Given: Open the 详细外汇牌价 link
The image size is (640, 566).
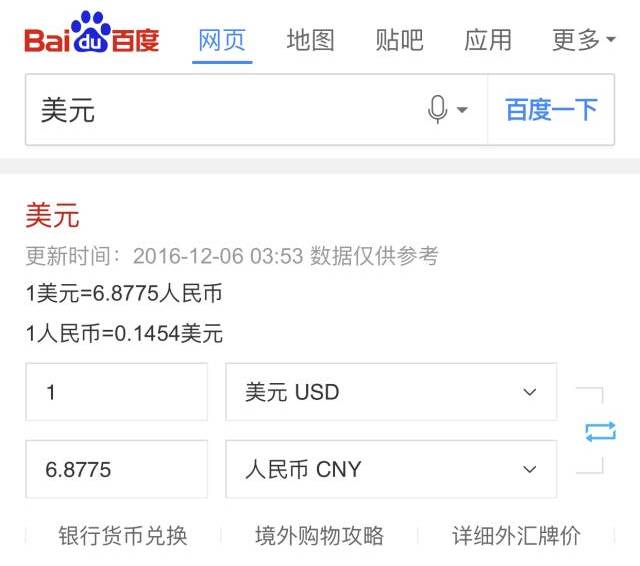Looking at the screenshot, I should tap(516, 536).
